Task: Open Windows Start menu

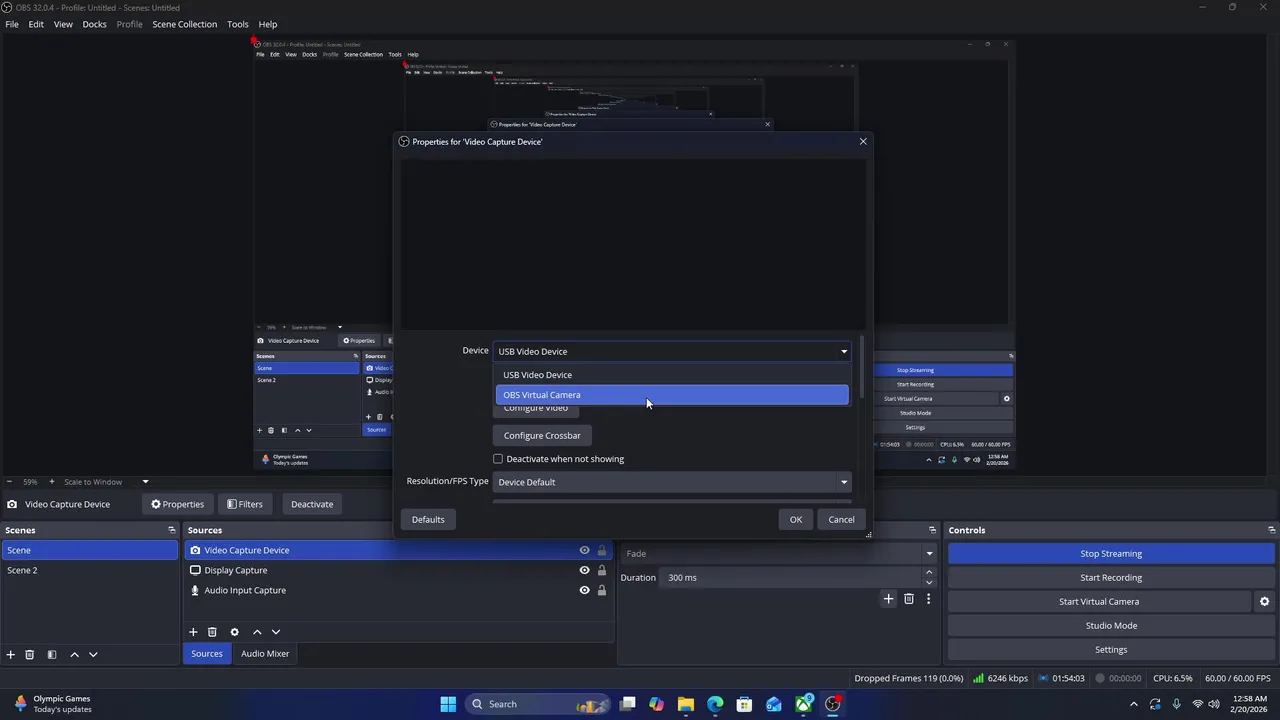Action: pyautogui.click(x=448, y=704)
